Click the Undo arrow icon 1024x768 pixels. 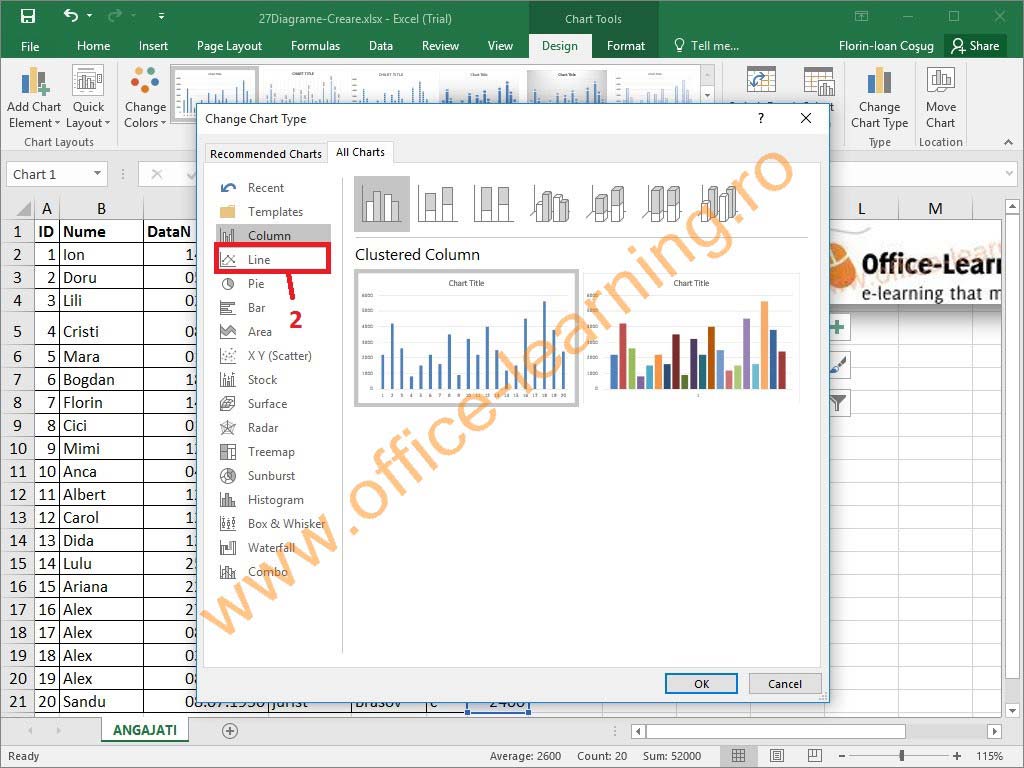pyautogui.click(x=71, y=16)
